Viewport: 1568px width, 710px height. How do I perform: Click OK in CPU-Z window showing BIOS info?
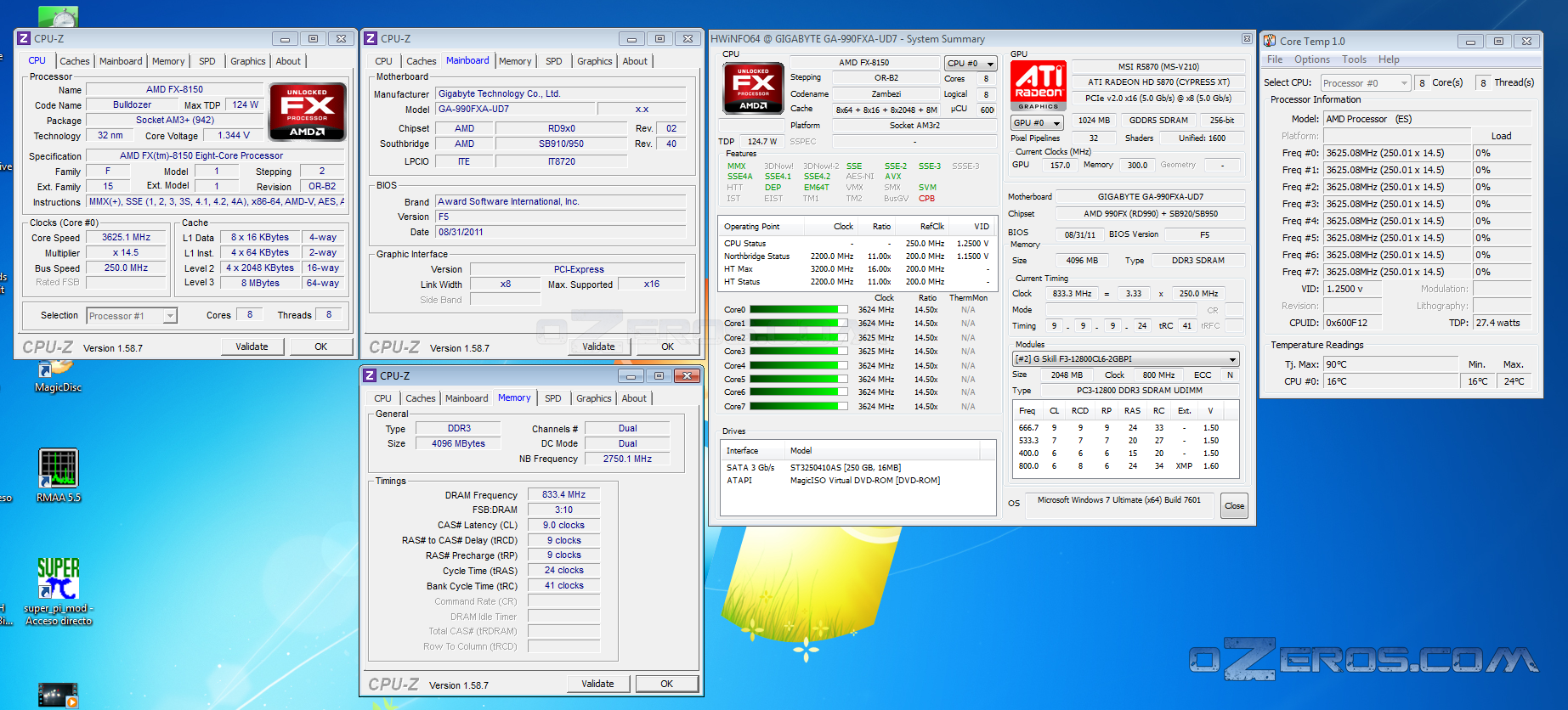pyautogui.click(x=668, y=347)
